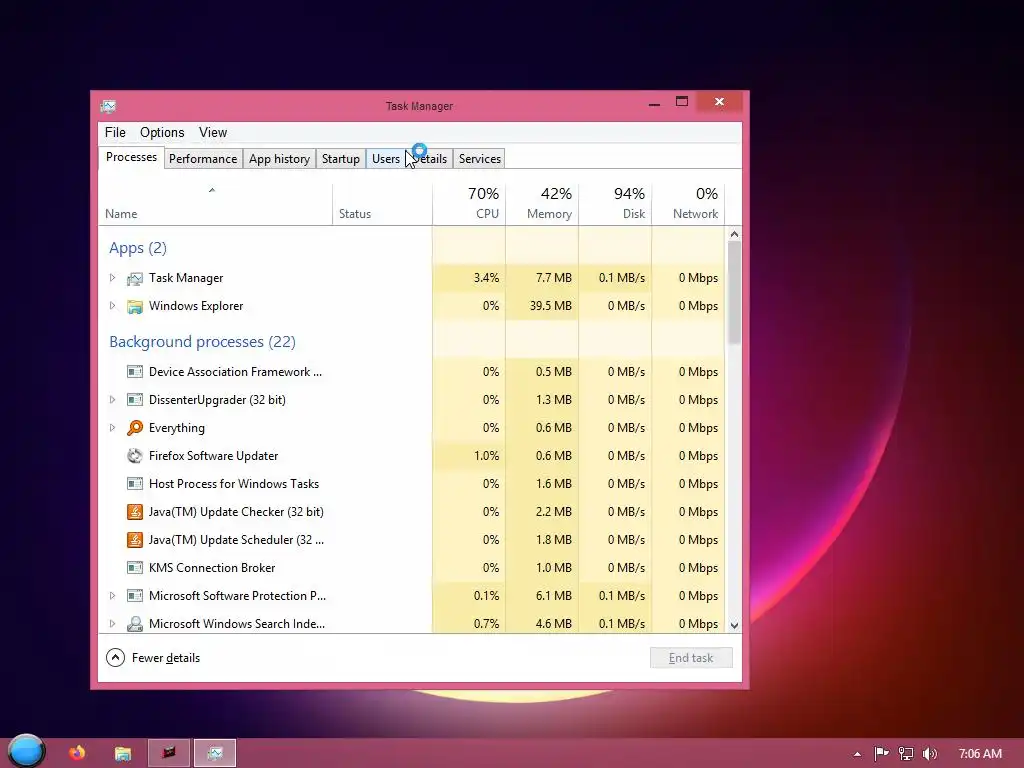Click the Windows Search Indexer icon

click(135, 624)
